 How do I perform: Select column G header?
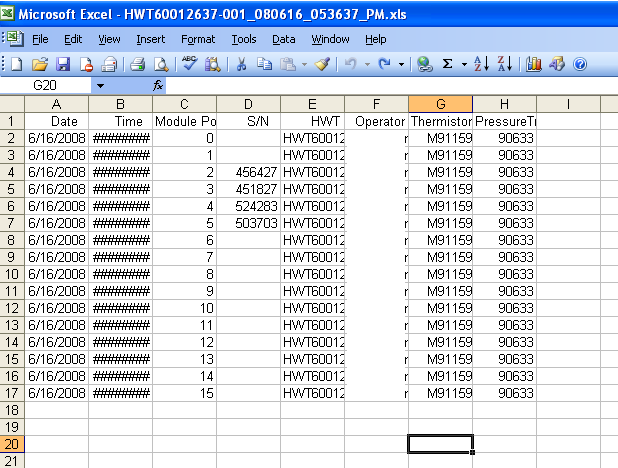pyautogui.click(x=440, y=104)
